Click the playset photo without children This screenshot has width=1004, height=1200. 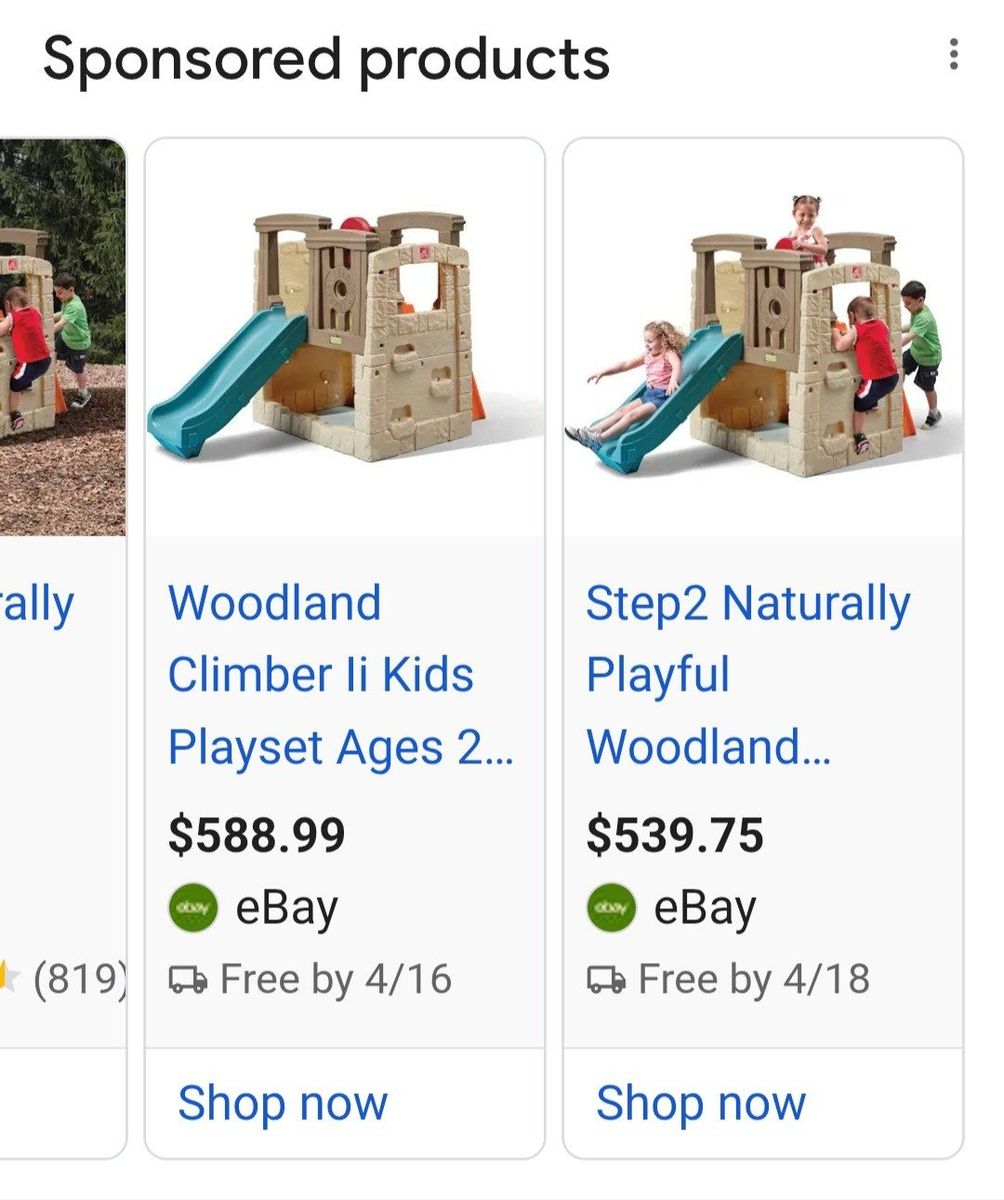point(345,338)
